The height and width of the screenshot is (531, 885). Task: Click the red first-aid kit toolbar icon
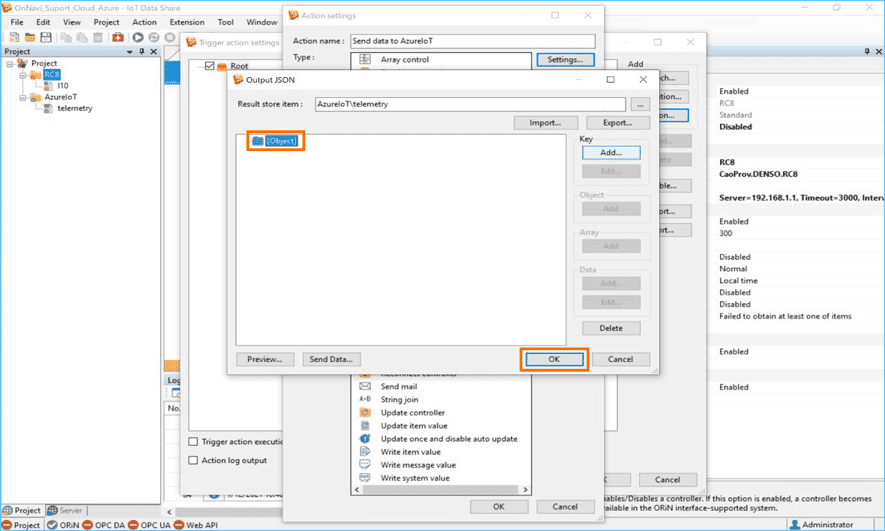coord(117,37)
